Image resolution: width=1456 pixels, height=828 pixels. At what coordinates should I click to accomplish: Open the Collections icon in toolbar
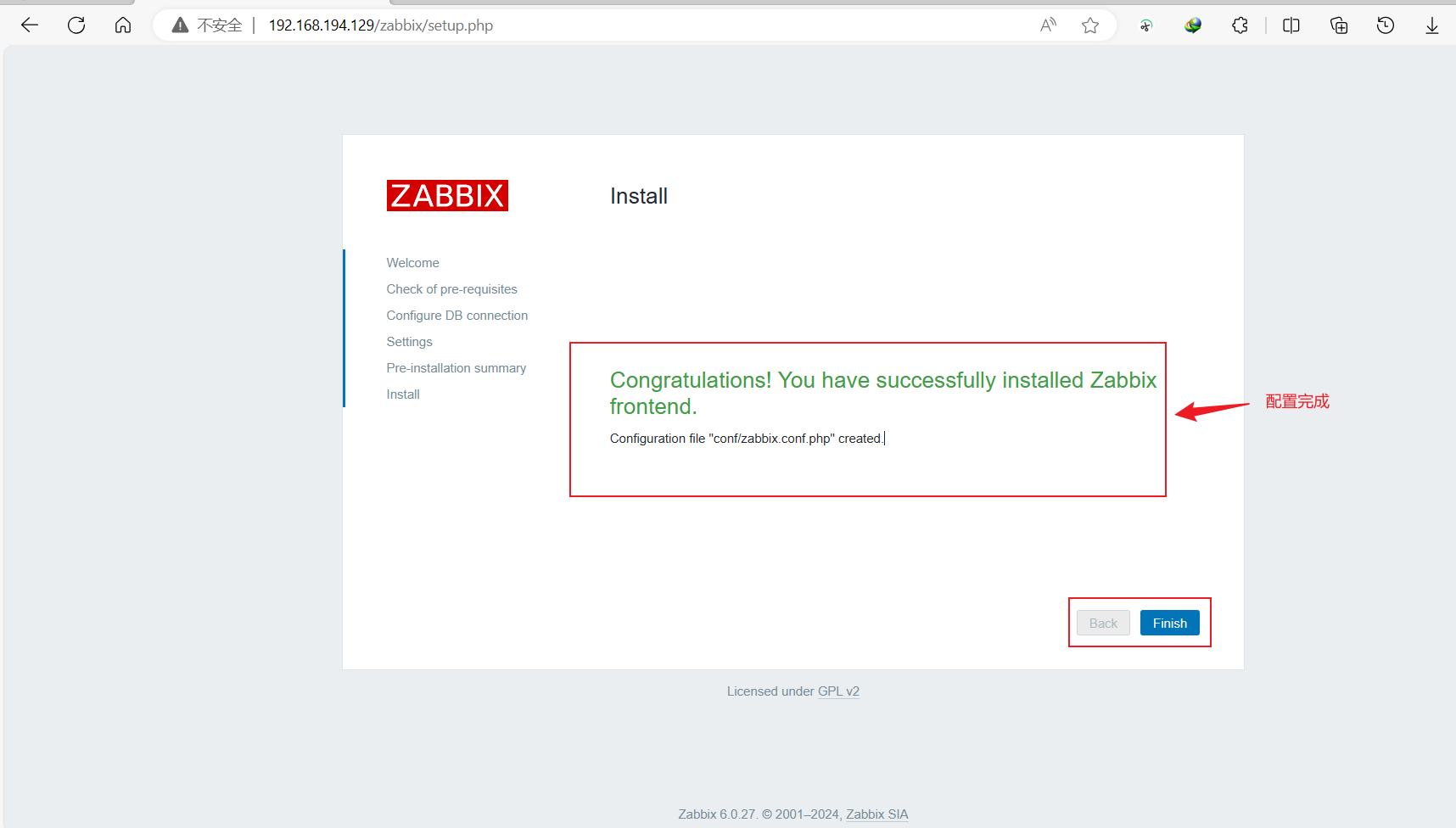pos(1339,25)
